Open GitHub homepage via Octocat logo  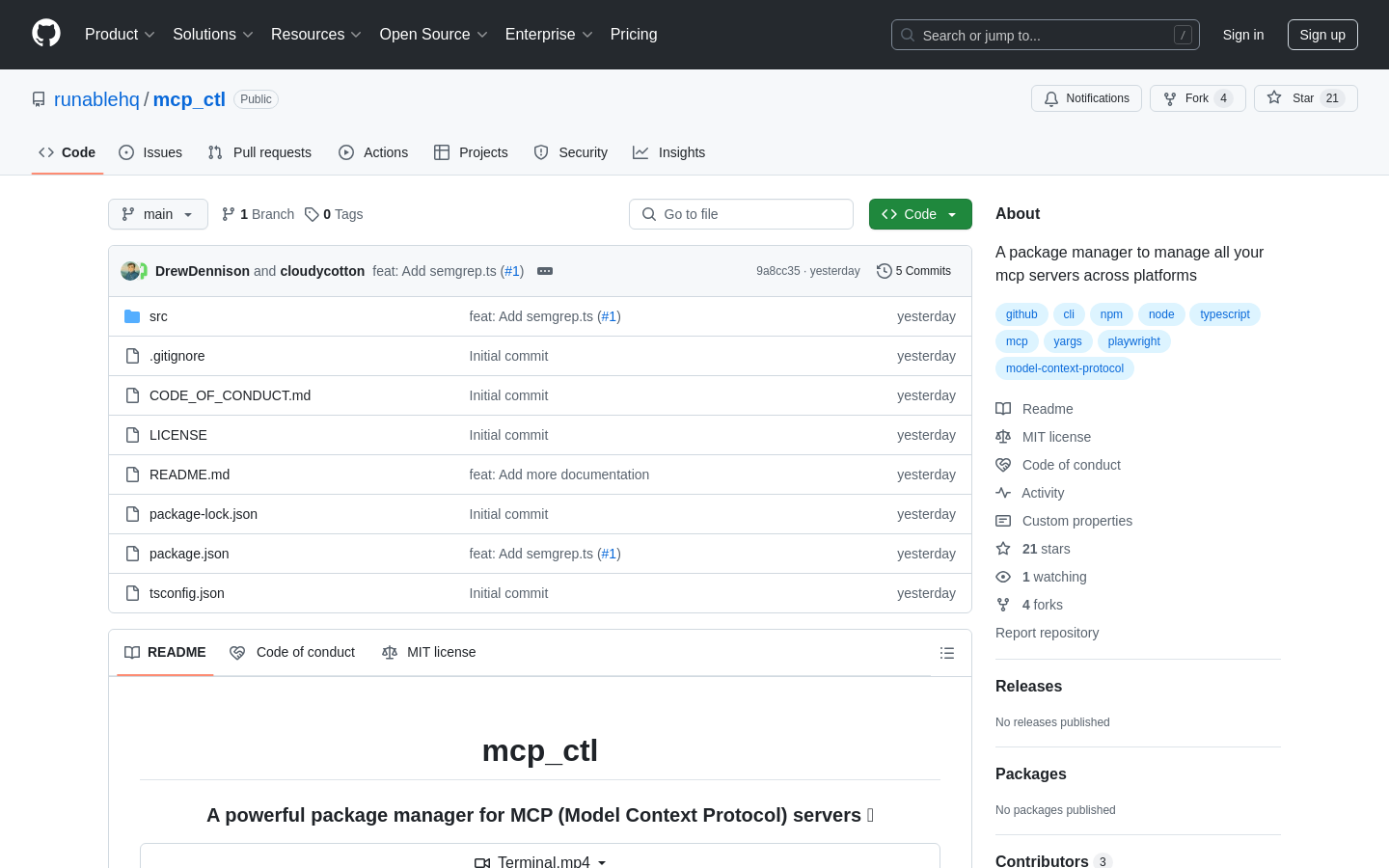[46, 34]
